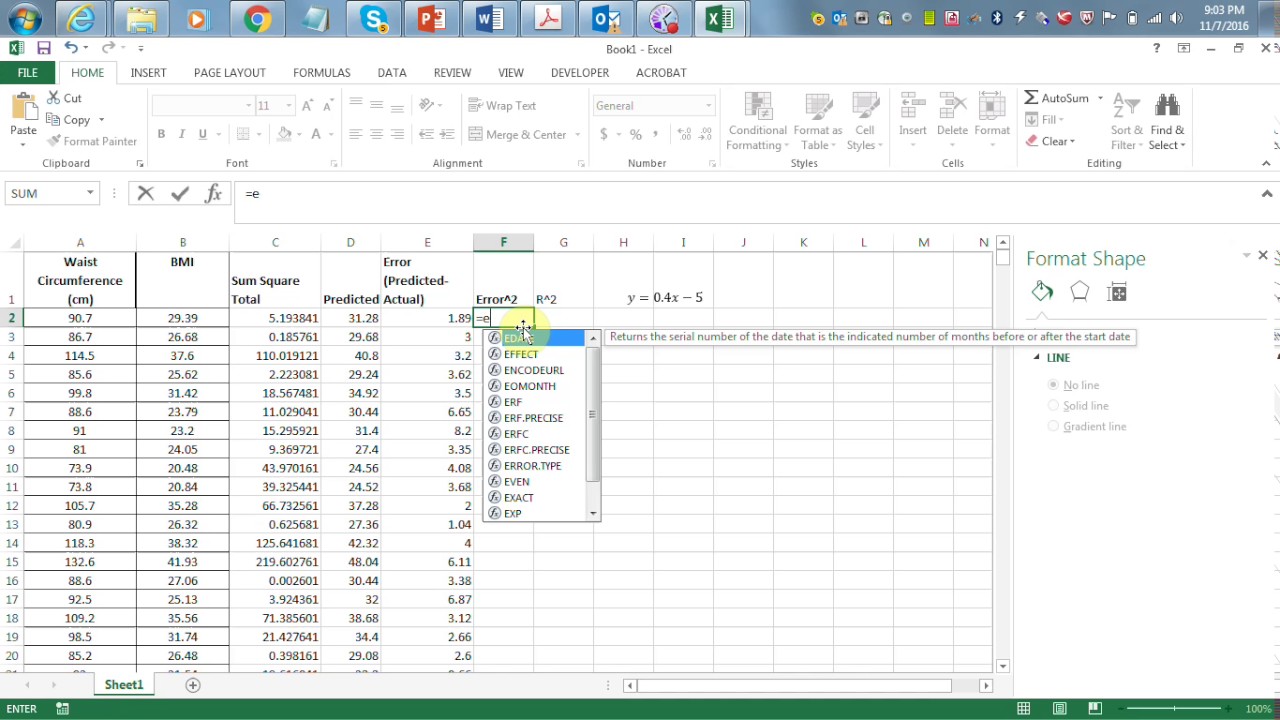Open the Effects pentagon tab in Format Shape
Viewport: 1280px width, 720px height.
[1079, 291]
